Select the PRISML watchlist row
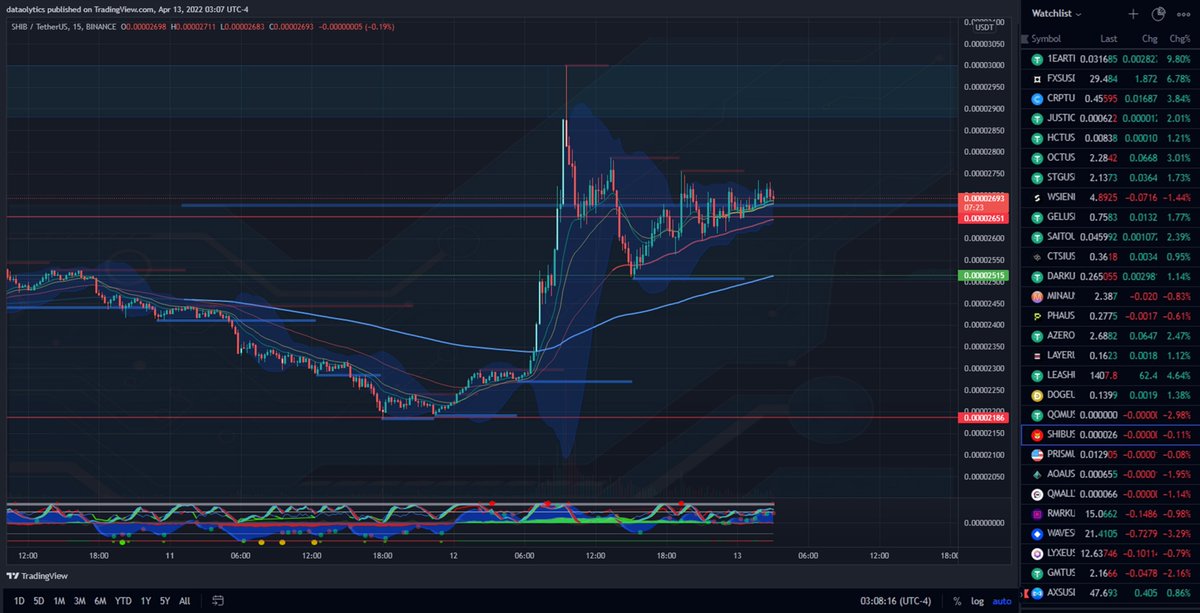Viewport: 1200px width, 613px height. 1110,454
